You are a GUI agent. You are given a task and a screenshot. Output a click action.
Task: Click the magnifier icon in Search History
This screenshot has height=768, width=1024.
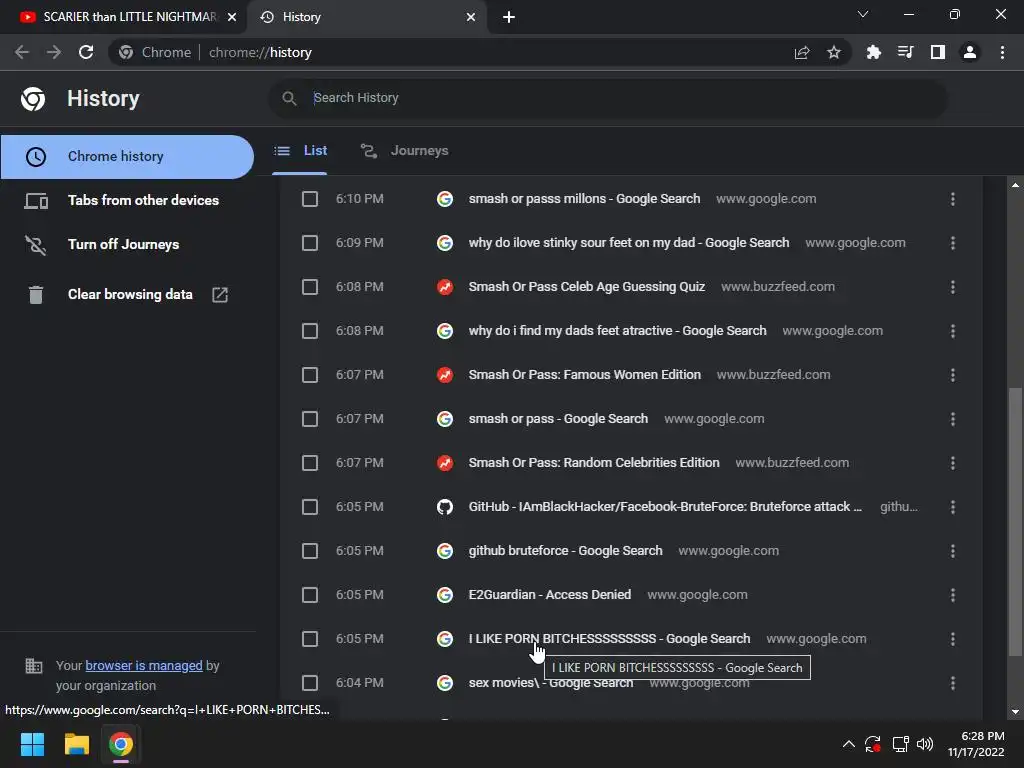(x=289, y=99)
